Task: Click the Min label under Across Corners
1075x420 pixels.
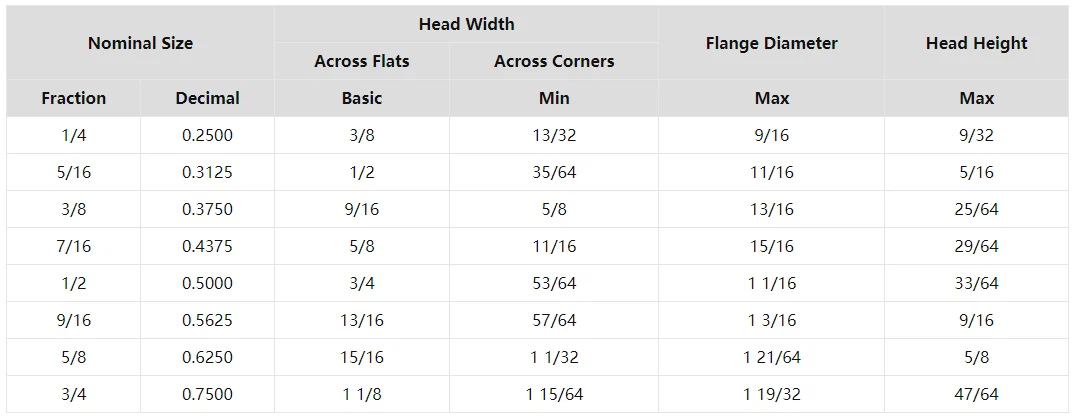Action: tap(554, 98)
